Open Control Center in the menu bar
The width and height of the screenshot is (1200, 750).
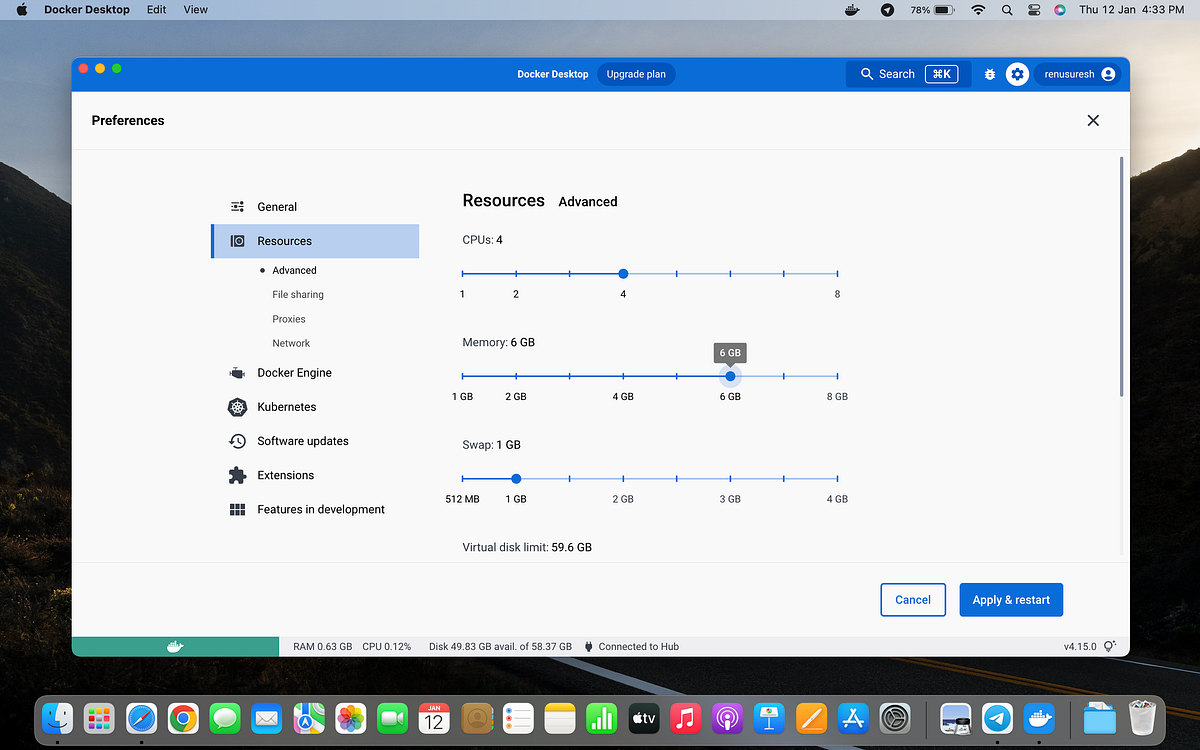click(x=1034, y=10)
